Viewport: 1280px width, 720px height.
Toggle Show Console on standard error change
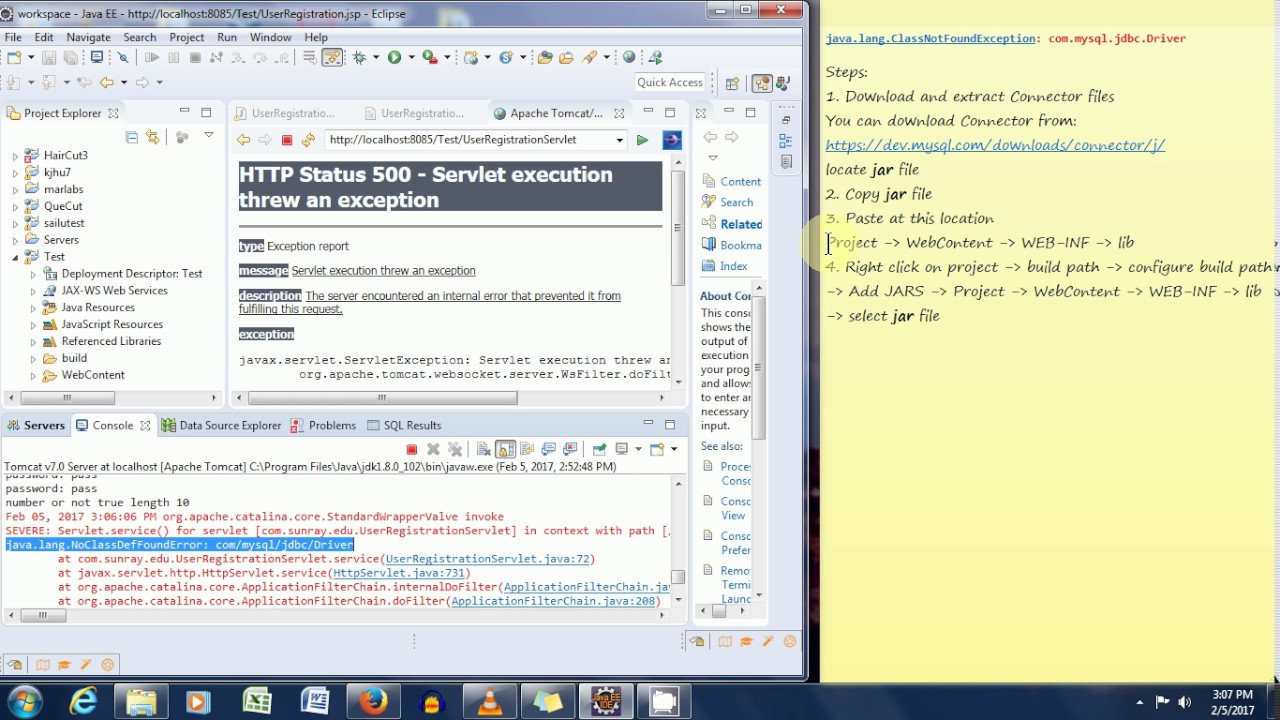click(x=570, y=449)
